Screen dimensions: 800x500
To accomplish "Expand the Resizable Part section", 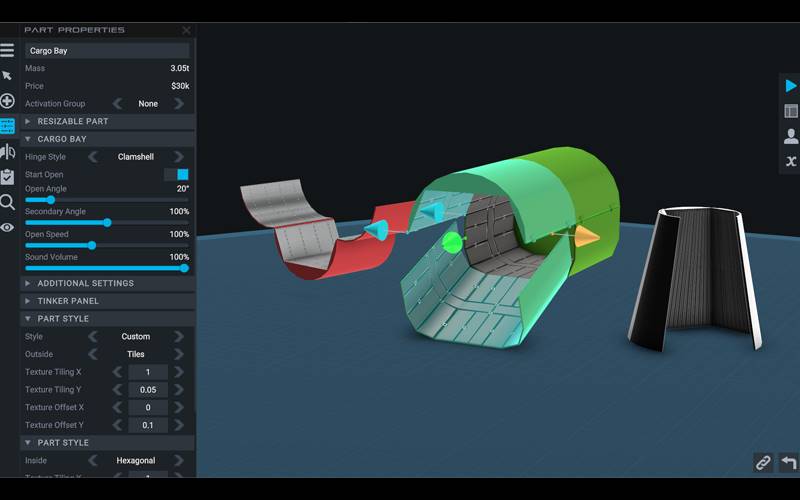I will [73, 121].
